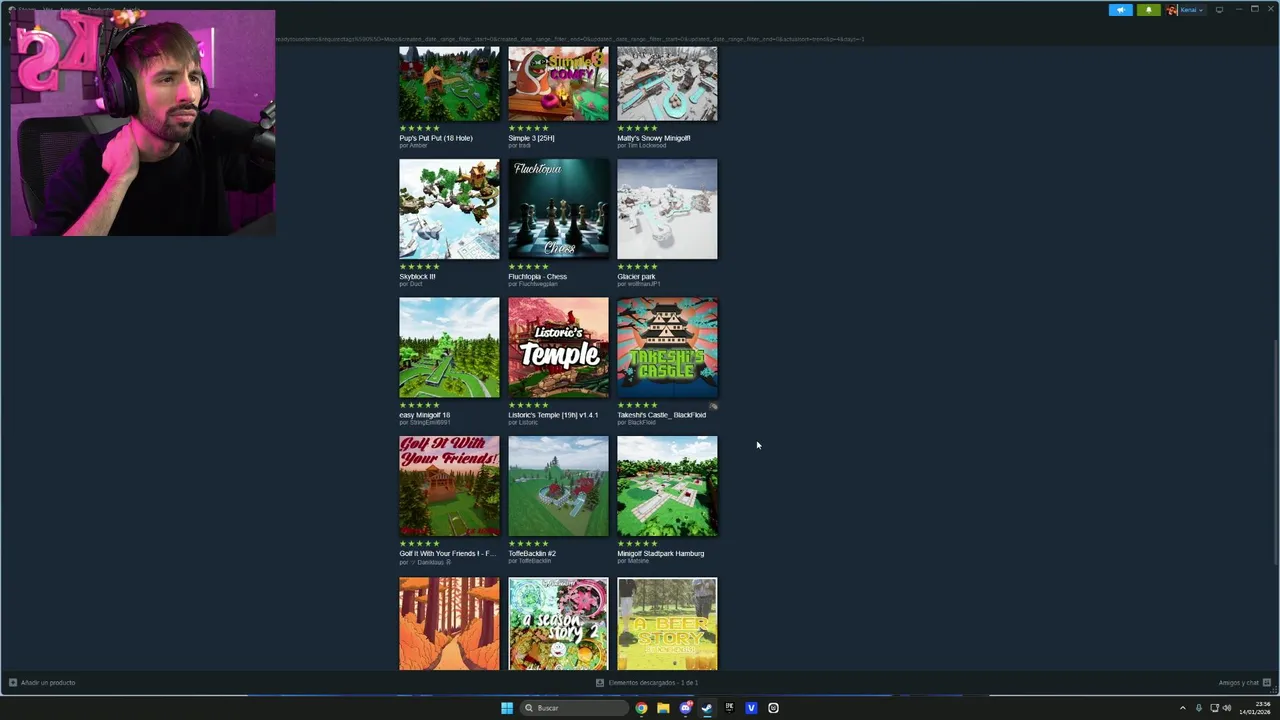This screenshot has width=1280, height=720.
Task: Click Listoric's Temple [19h] v1.4.1 title
Action: pyautogui.click(x=553, y=415)
